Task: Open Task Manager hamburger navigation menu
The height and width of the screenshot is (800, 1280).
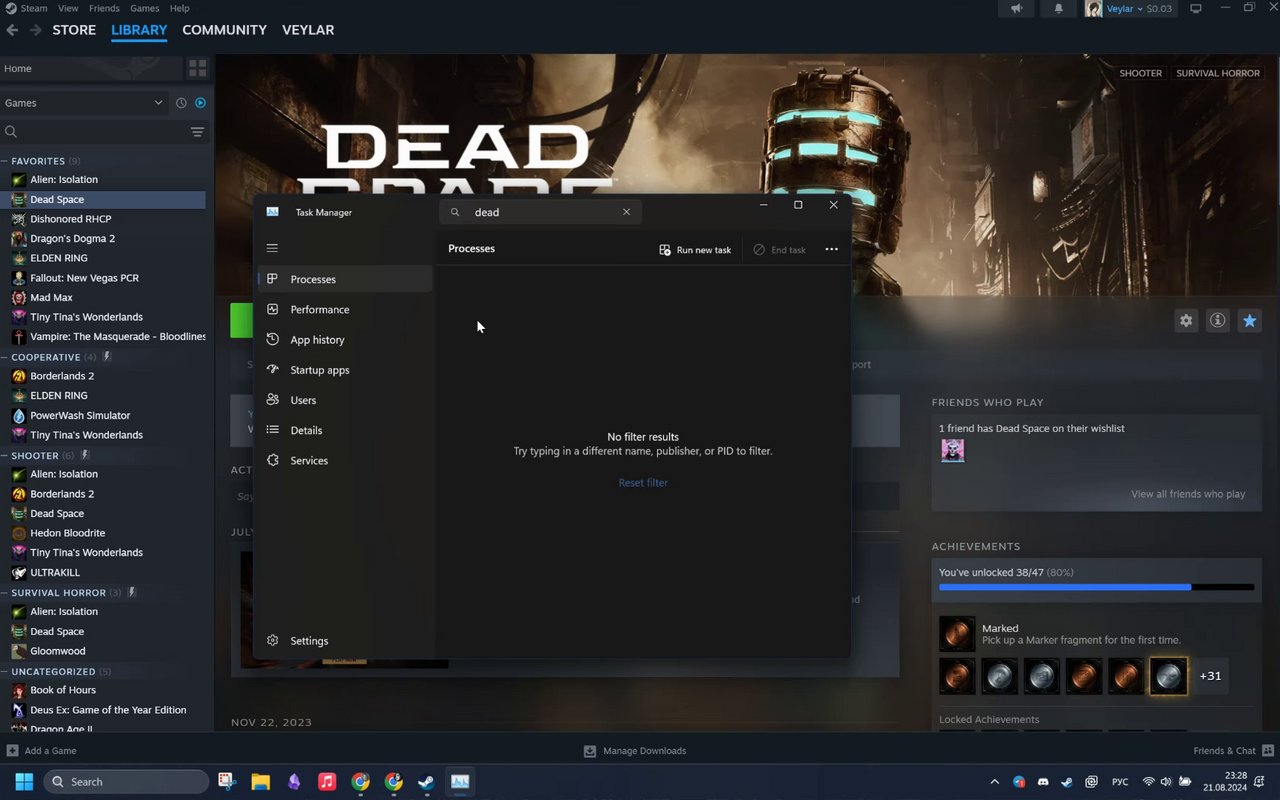Action: [x=272, y=248]
